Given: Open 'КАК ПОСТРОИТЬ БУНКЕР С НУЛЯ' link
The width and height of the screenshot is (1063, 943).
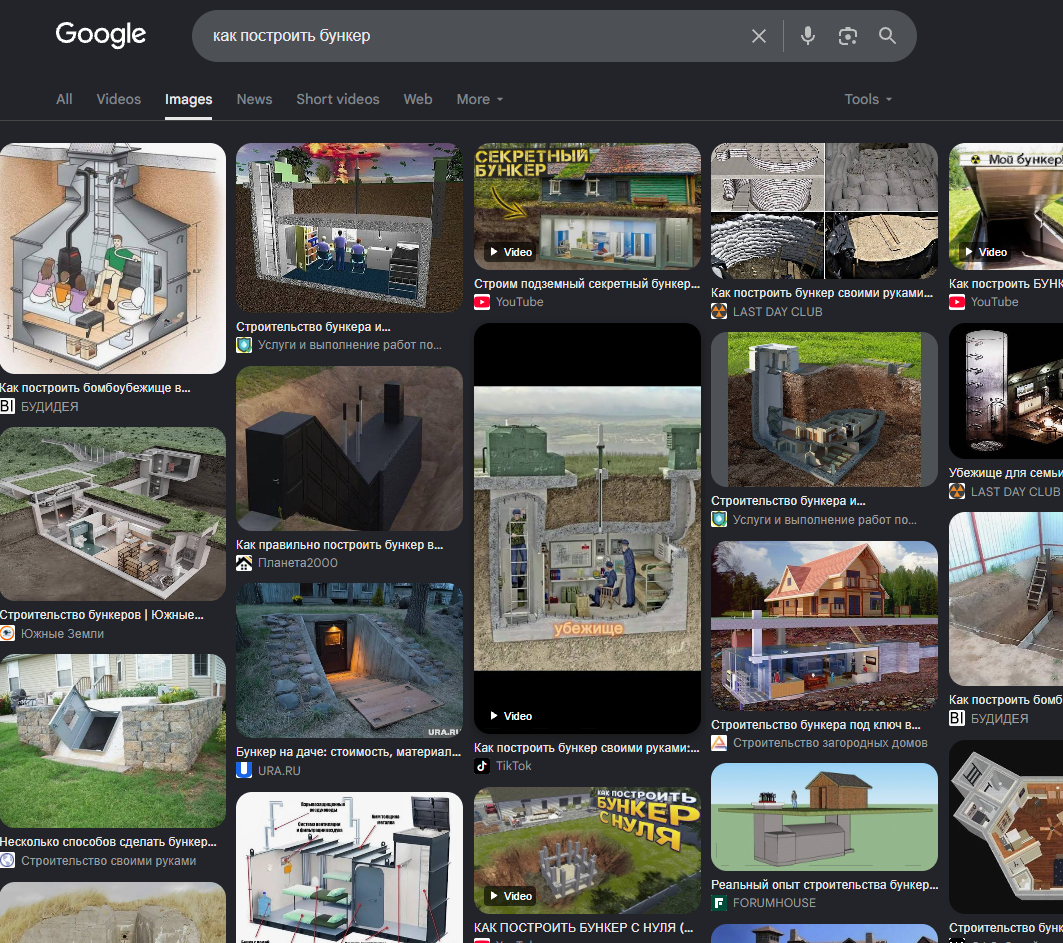Looking at the screenshot, I should [x=584, y=927].
